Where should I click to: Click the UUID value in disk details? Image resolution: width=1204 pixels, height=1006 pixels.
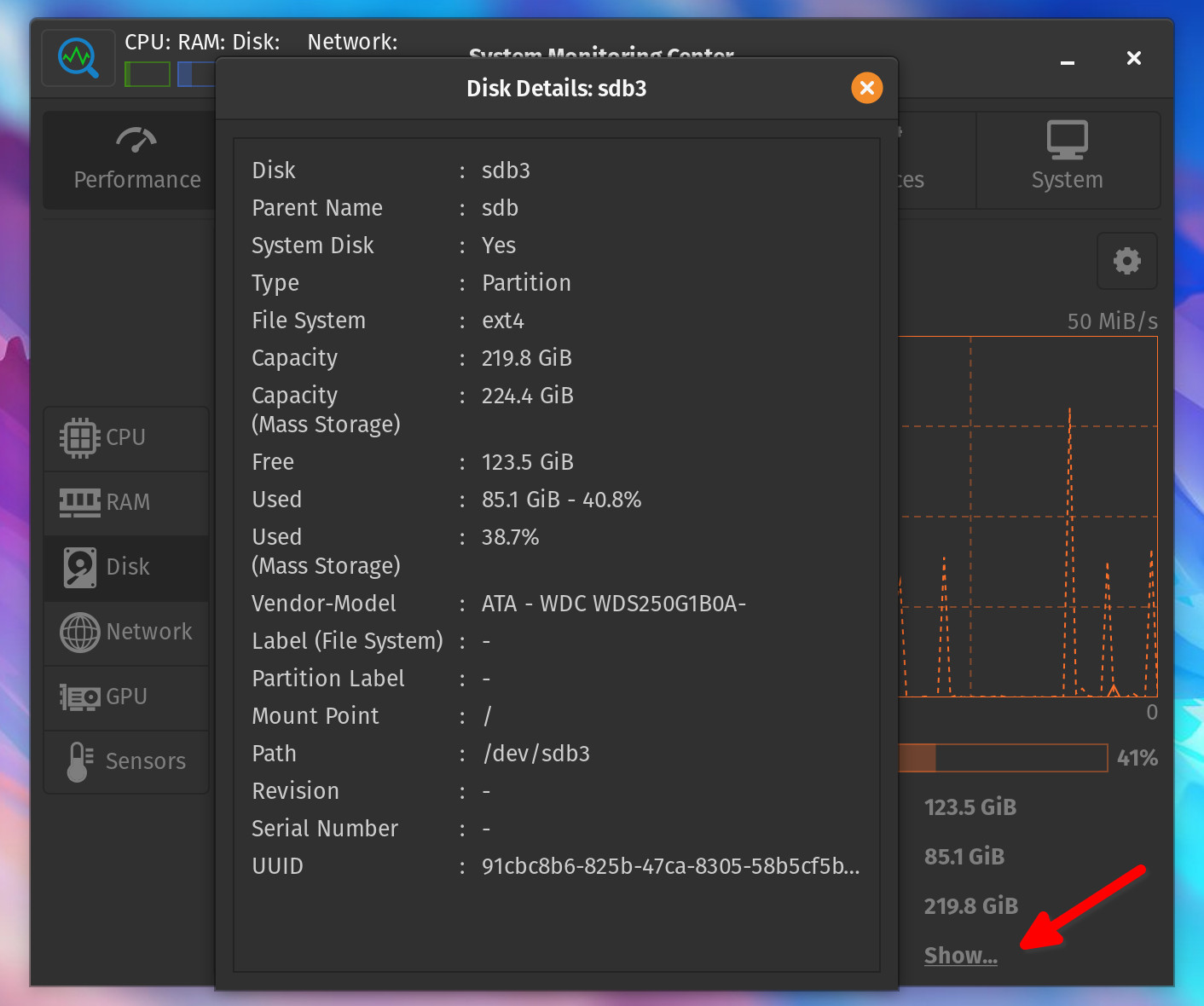point(670,866)
